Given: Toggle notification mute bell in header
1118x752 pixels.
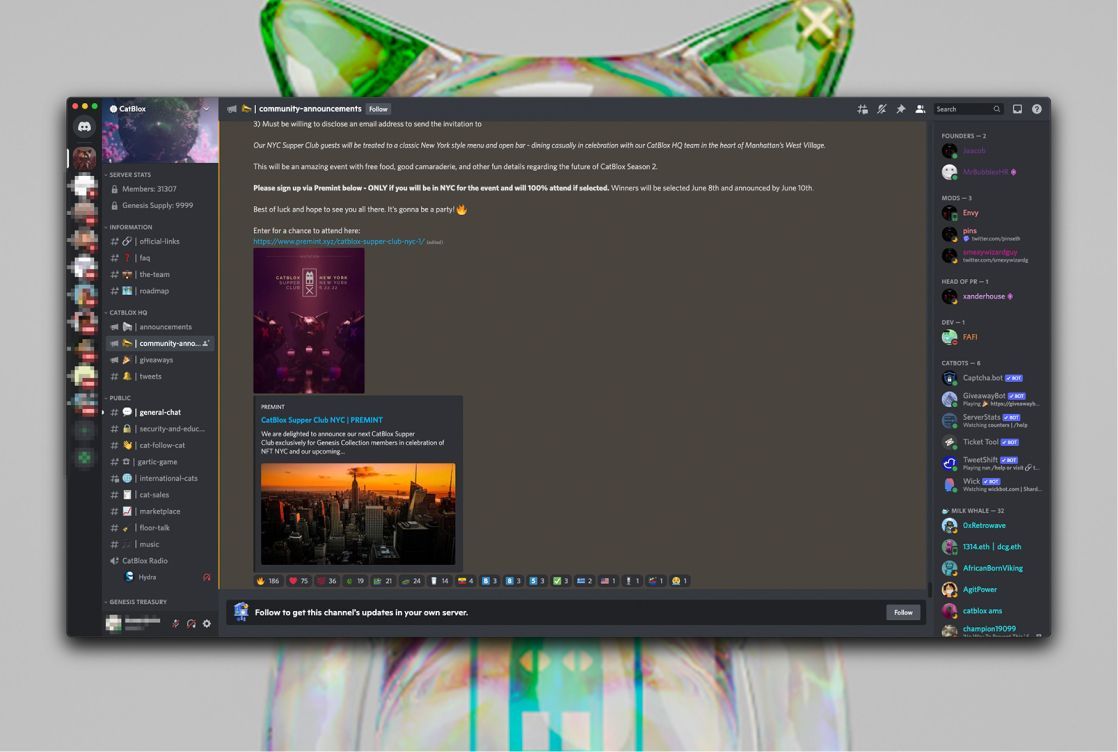Looking at the screenshot, I should coord(881,109).
